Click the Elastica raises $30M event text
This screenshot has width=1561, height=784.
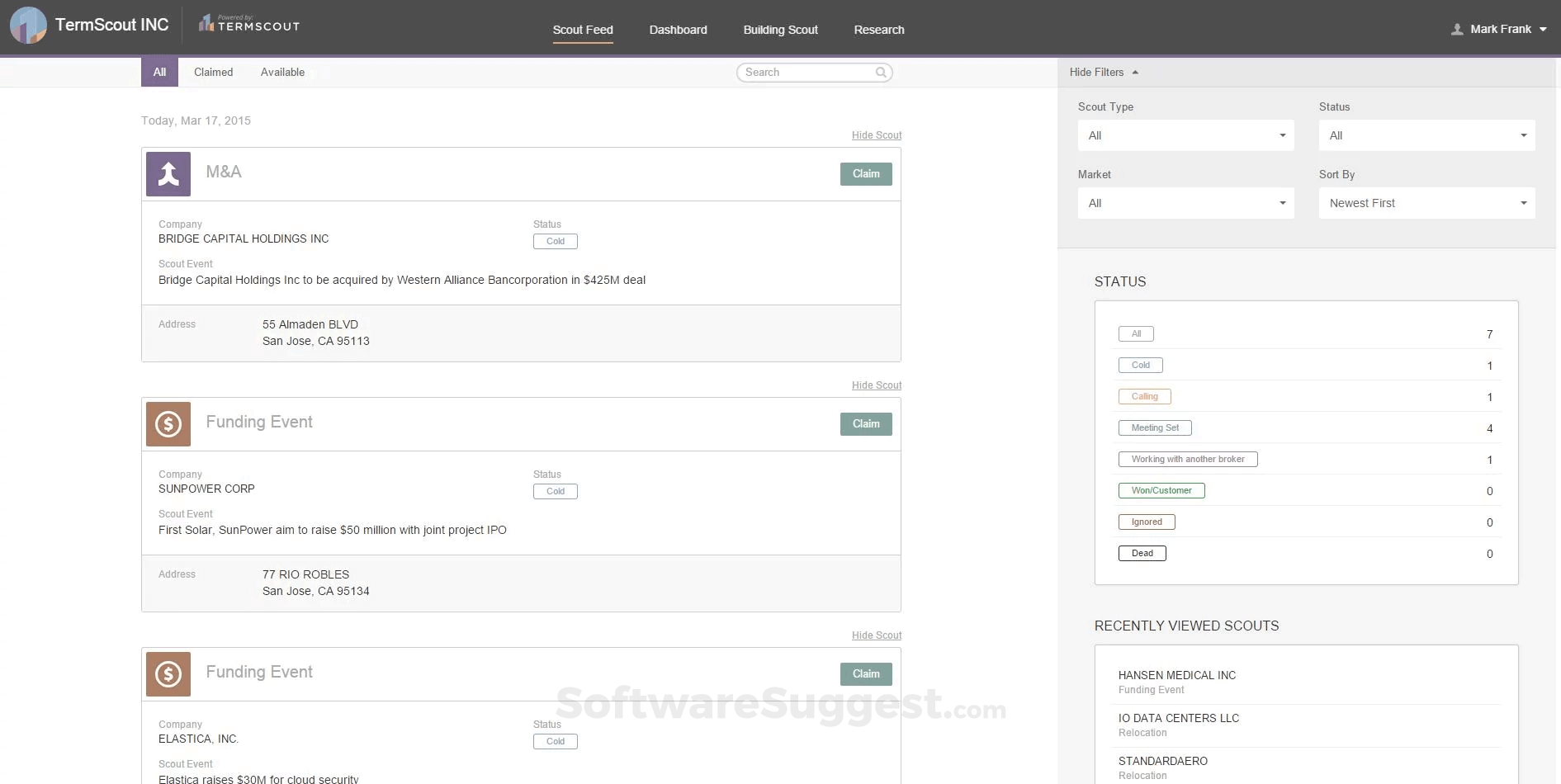258,778
